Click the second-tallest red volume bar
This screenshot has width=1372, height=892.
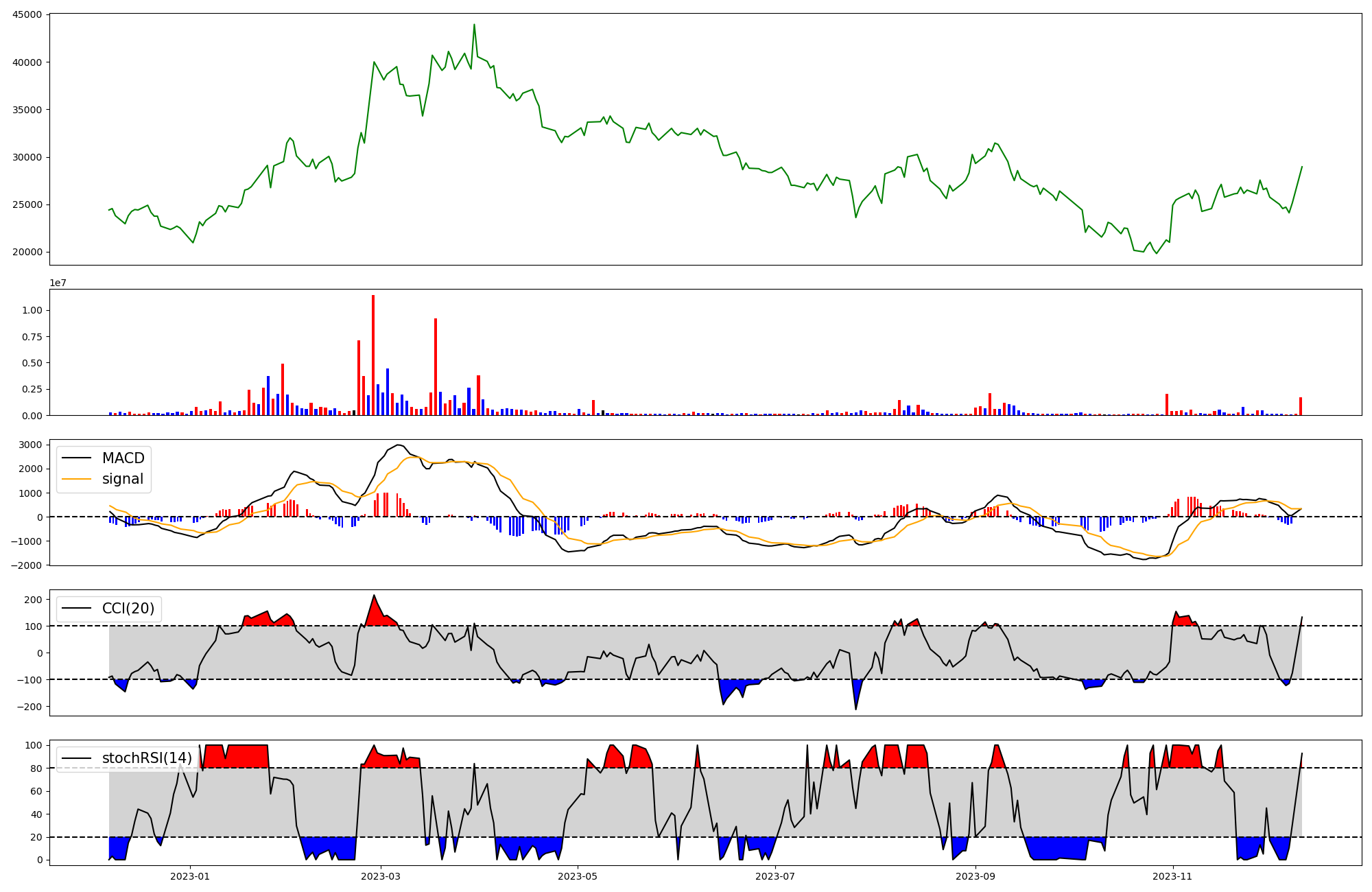[x=436, y=367]
